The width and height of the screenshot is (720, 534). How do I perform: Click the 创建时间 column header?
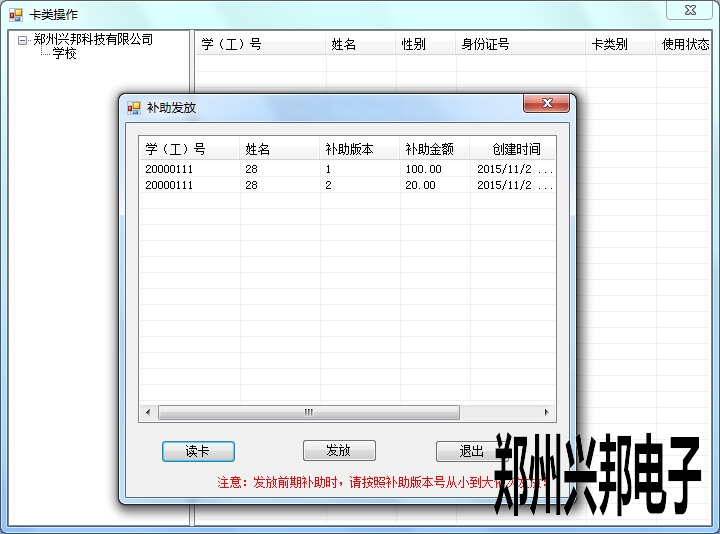click(x=515, y=149)
